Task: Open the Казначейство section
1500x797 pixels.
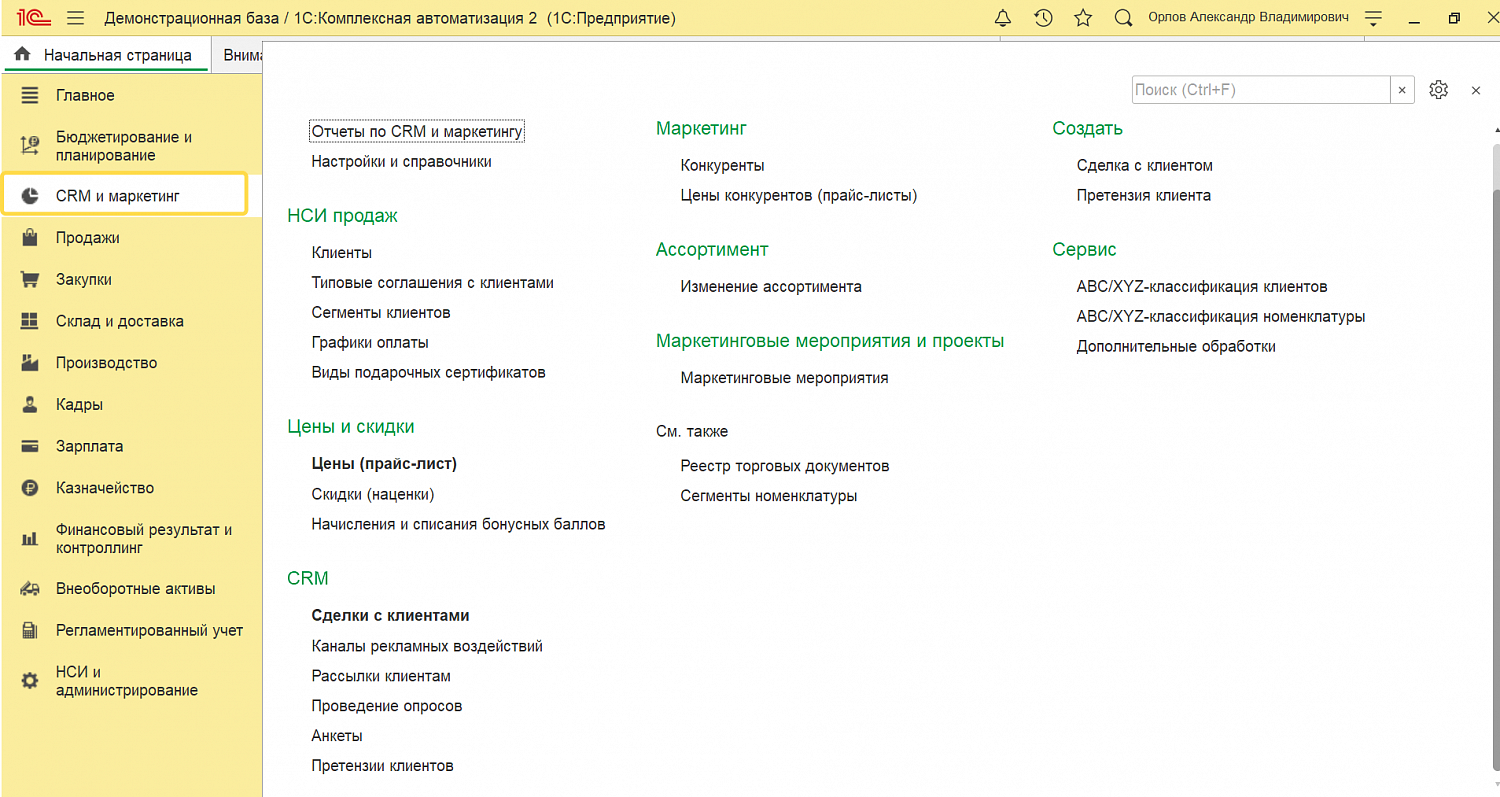Action: 105,489
